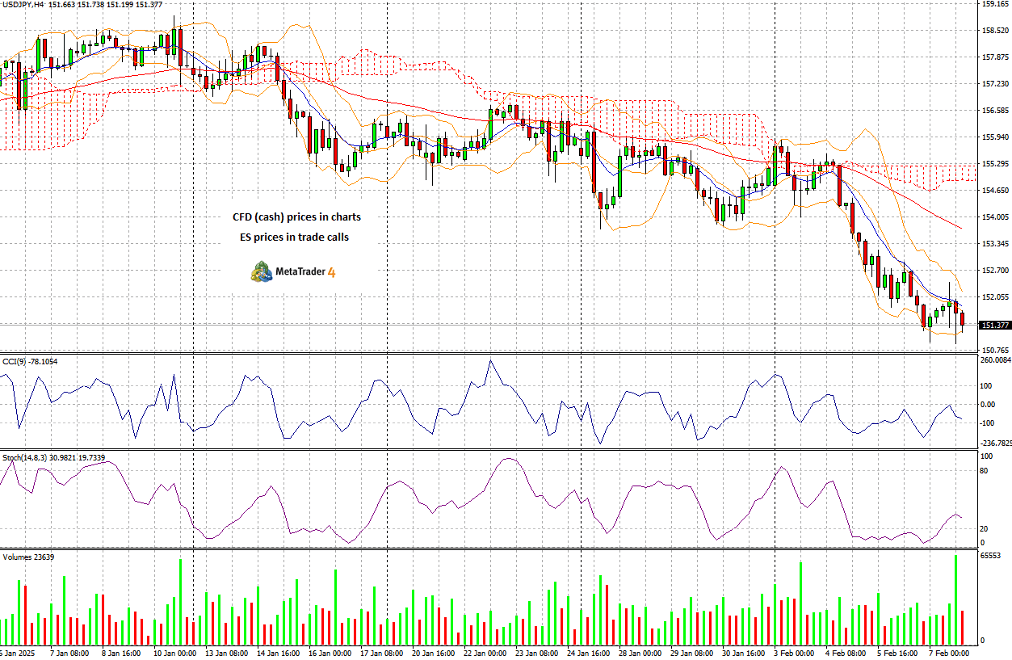Screen dimensions: 1012x660
Task: Click the CCI -100.00 level label
Action: coord(987,423)
